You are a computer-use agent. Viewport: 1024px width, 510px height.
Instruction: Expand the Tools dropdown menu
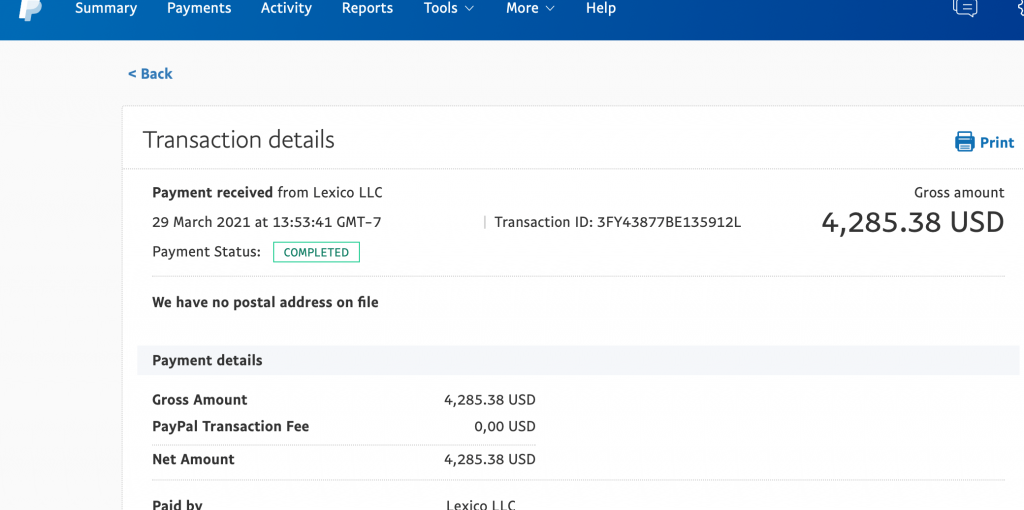[449, 8]
